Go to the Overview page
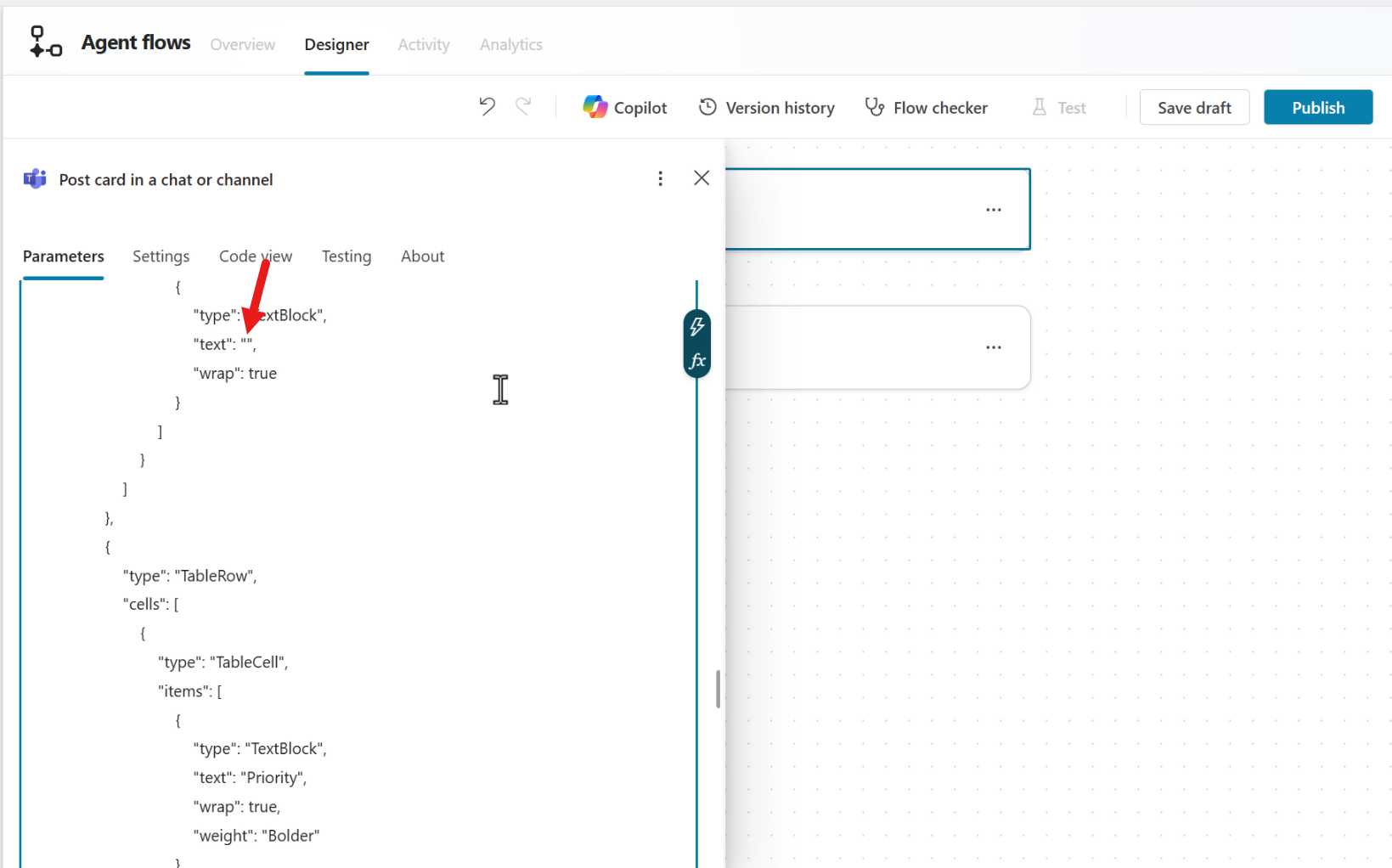Image resolution: width=1392 pixels, height=868 pixels. [x=243, y=44]
